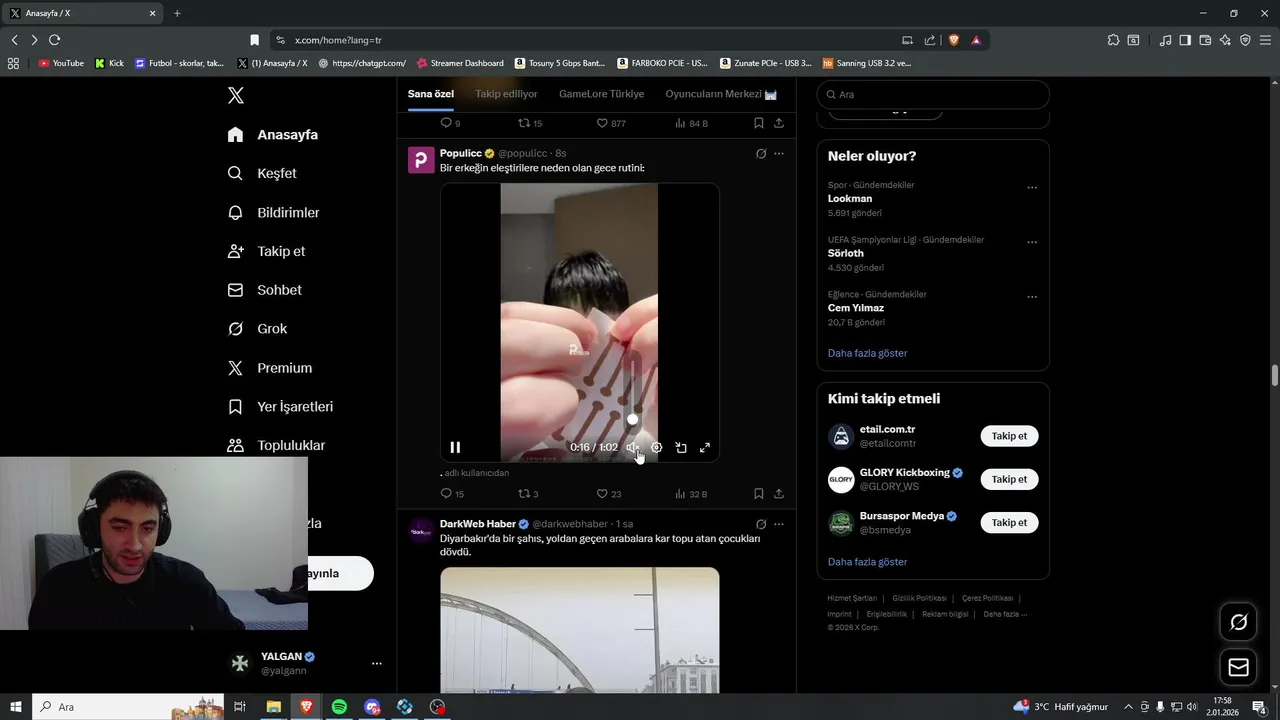
Task: Open Bildirimler in the sidebar
Action: pyautogui.click(x=273, y=212)
